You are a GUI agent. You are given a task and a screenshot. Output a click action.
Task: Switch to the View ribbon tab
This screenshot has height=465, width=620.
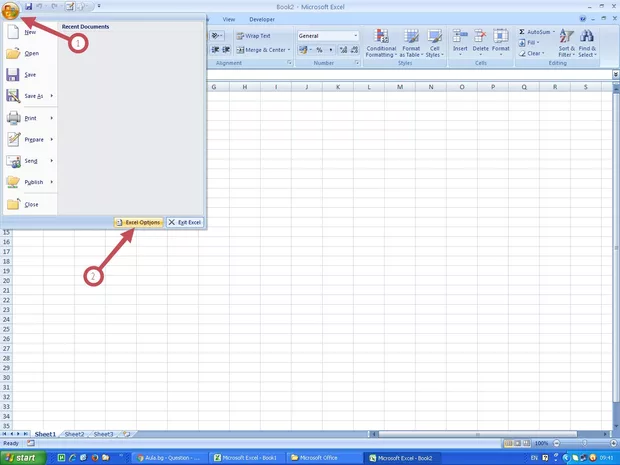point(229,19)
